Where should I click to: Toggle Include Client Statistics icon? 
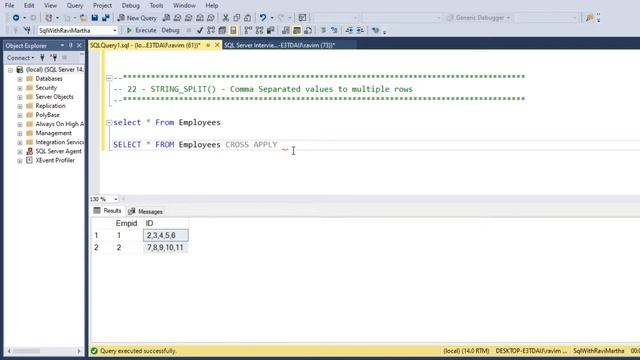pos(270,30)
